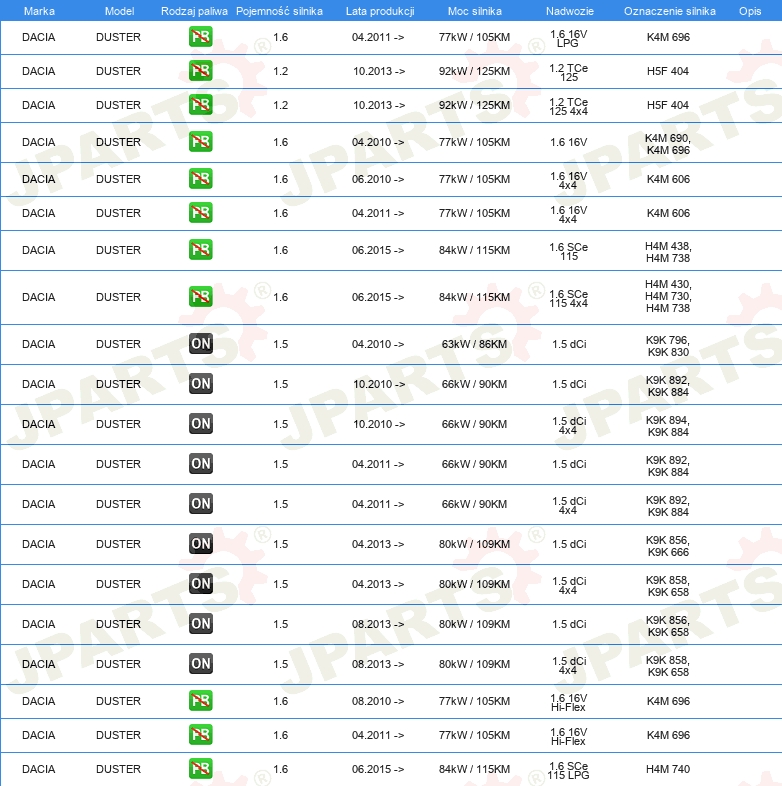
Task: Click the petrol icon in the H4M 438, H4M 738 row
Action: pyautogui.click(x=201, y=250)
